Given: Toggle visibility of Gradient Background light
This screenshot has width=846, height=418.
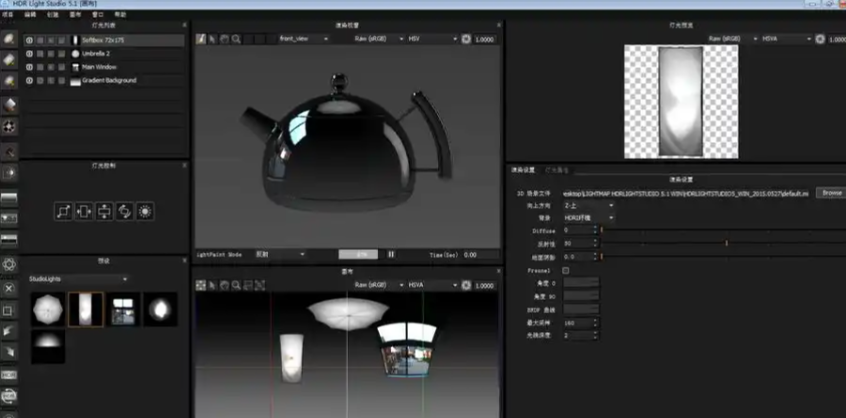Looking at the screenshot, I should tap(28, 80).
